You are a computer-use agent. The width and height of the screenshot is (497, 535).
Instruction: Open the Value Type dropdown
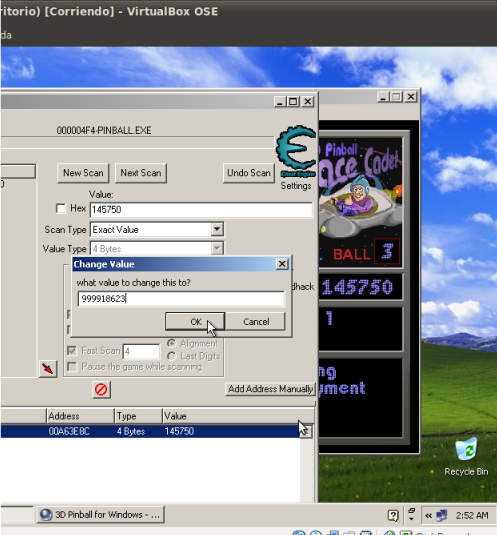click(217, 248)
